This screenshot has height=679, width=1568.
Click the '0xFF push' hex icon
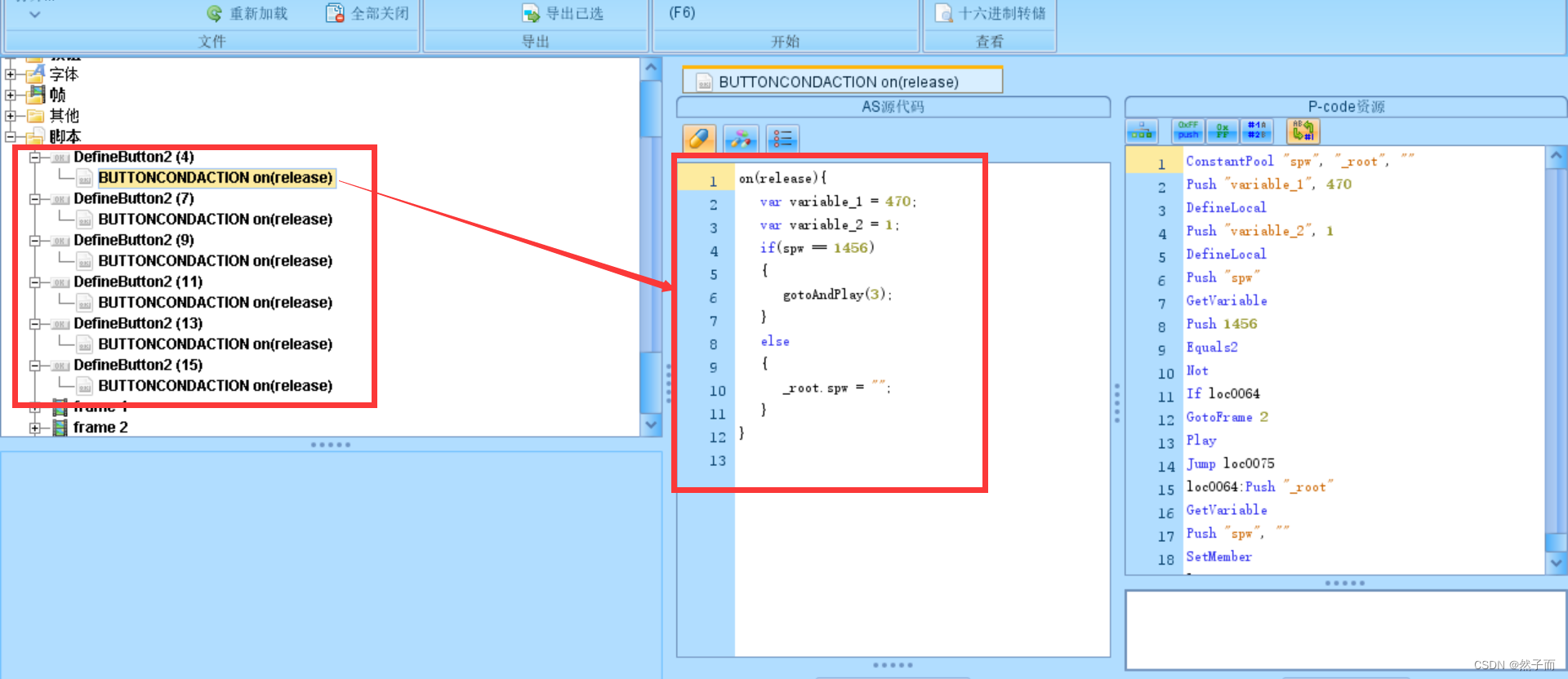(1187, 131)
